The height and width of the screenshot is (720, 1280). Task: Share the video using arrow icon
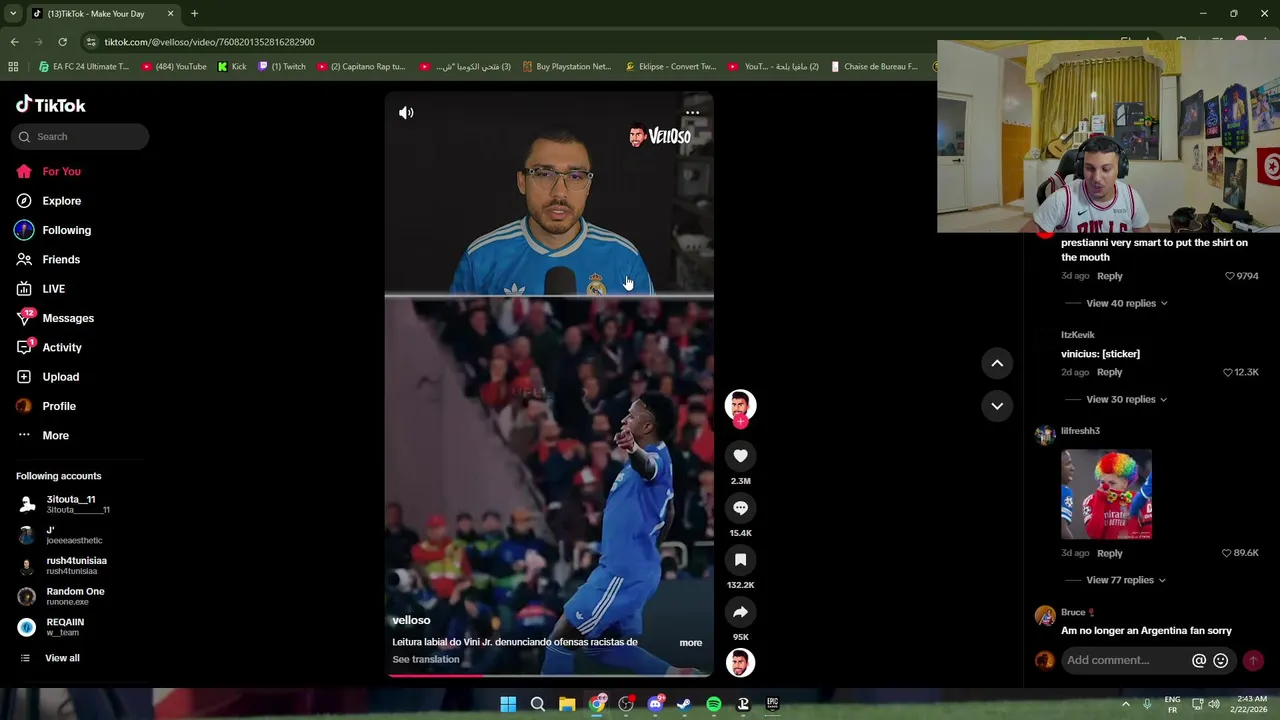point(740,612)
